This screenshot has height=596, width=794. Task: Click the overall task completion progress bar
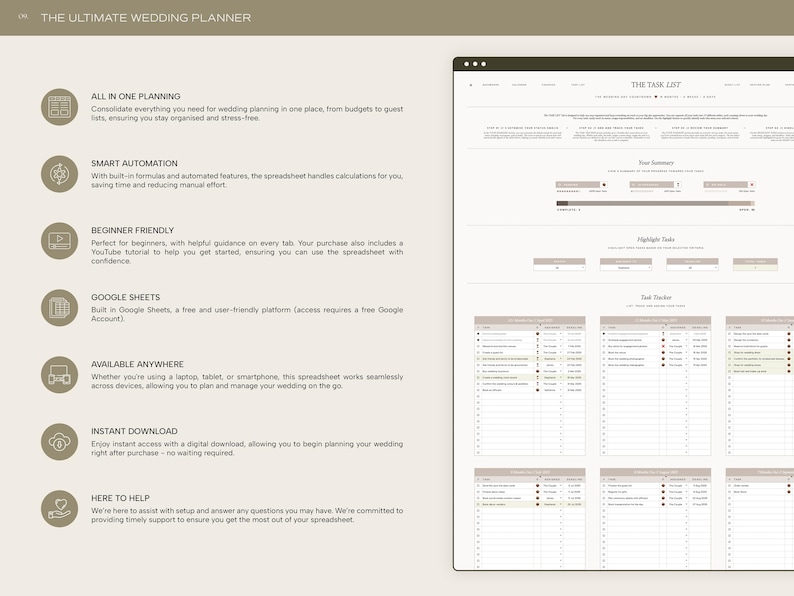tap(655, 203)
